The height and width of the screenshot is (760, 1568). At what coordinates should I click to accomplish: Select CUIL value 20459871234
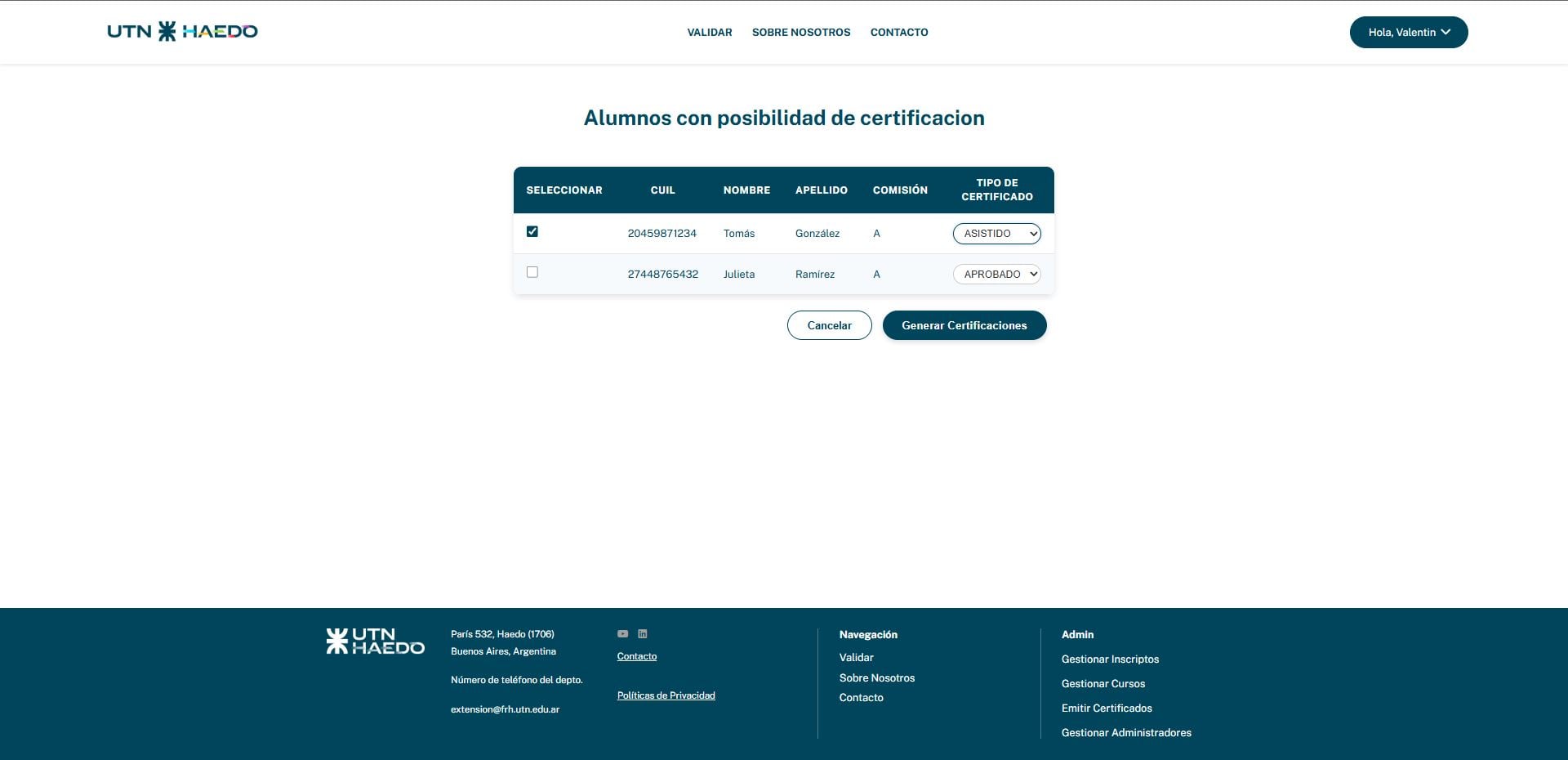tap(662, 234)
